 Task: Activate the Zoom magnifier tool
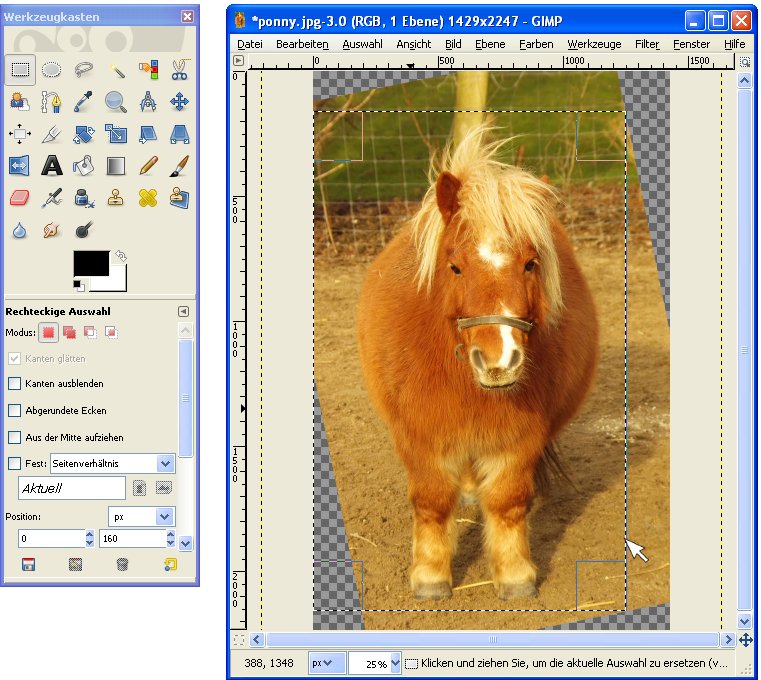pyautogui.click(x=116, y=101)
